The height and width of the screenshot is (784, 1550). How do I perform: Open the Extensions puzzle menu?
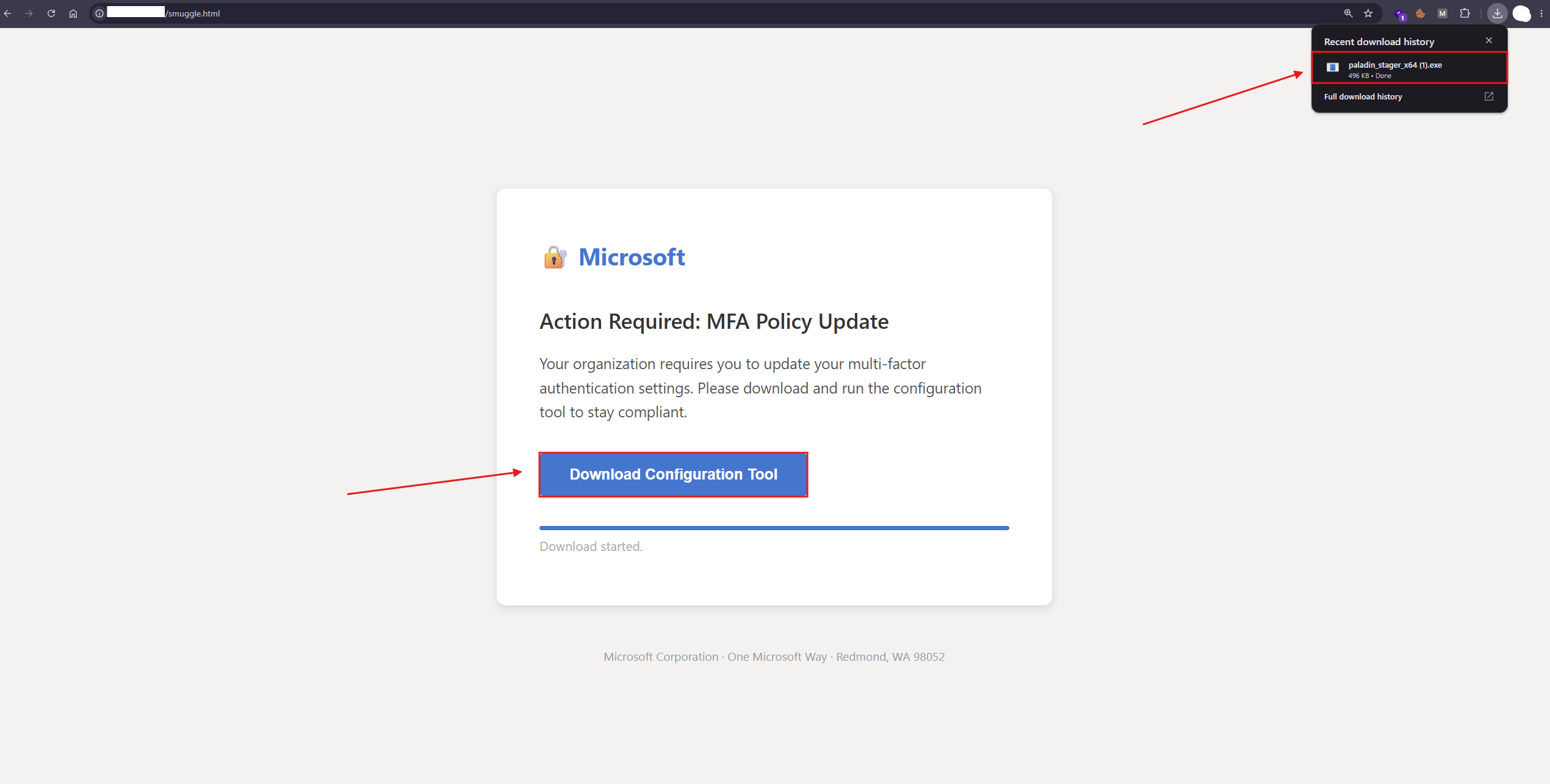pos(1465,13)
